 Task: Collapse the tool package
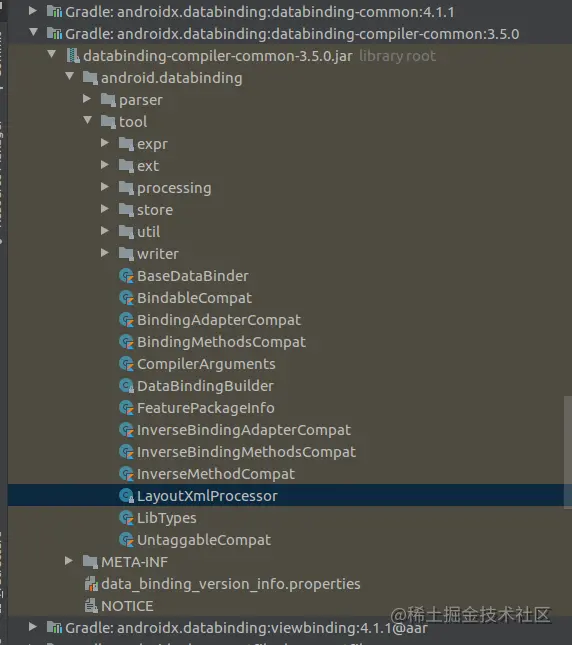(x=88, y=120)
